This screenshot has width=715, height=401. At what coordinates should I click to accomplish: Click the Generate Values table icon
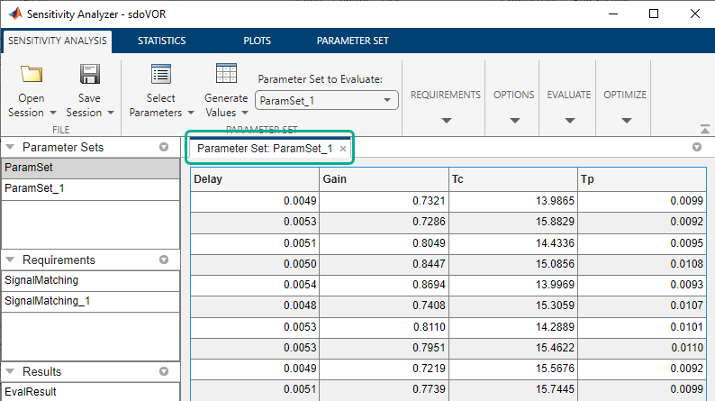(x=226, y=75)
